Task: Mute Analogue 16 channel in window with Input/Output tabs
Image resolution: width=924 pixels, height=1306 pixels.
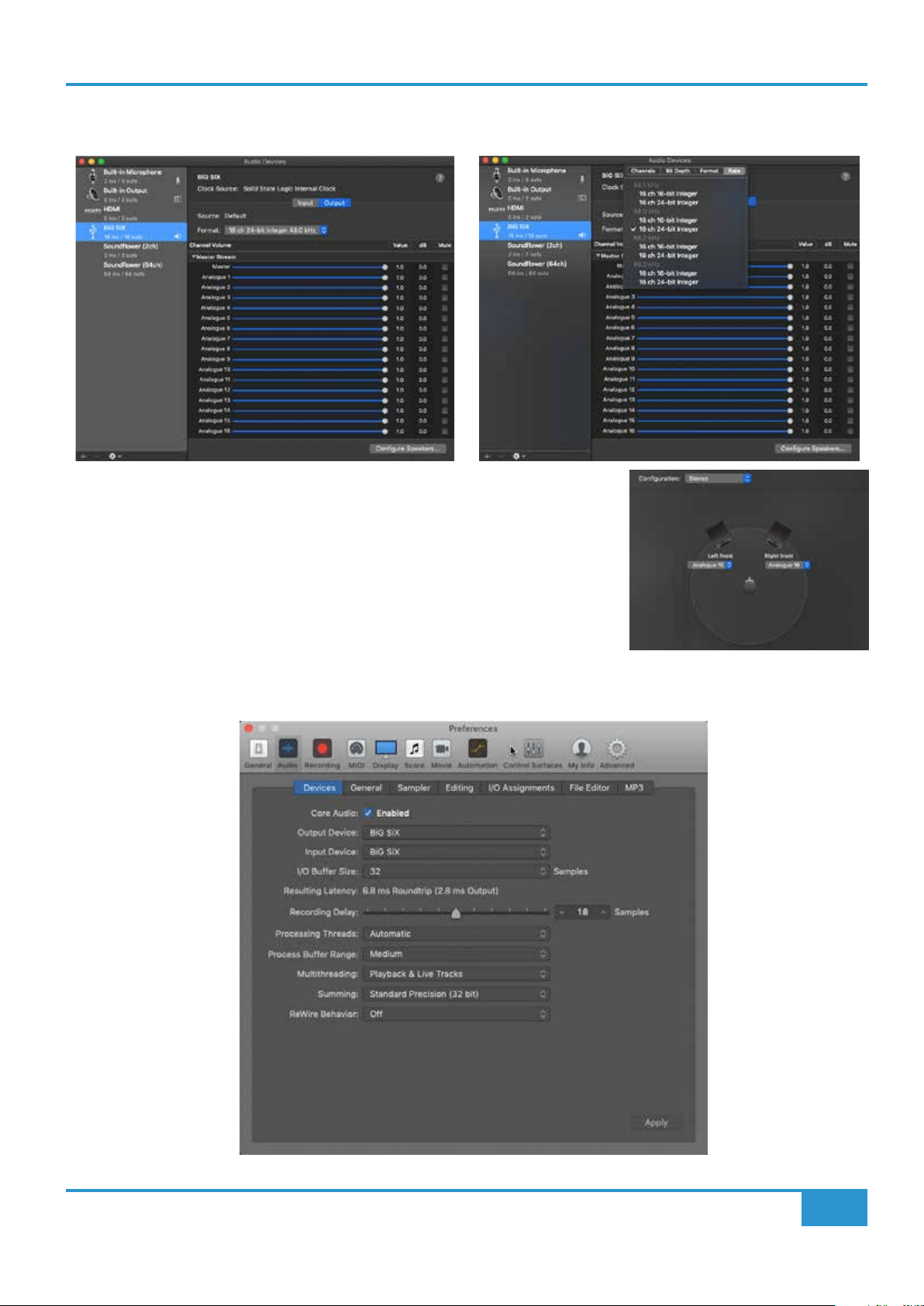Action: [x=444, y=431]
